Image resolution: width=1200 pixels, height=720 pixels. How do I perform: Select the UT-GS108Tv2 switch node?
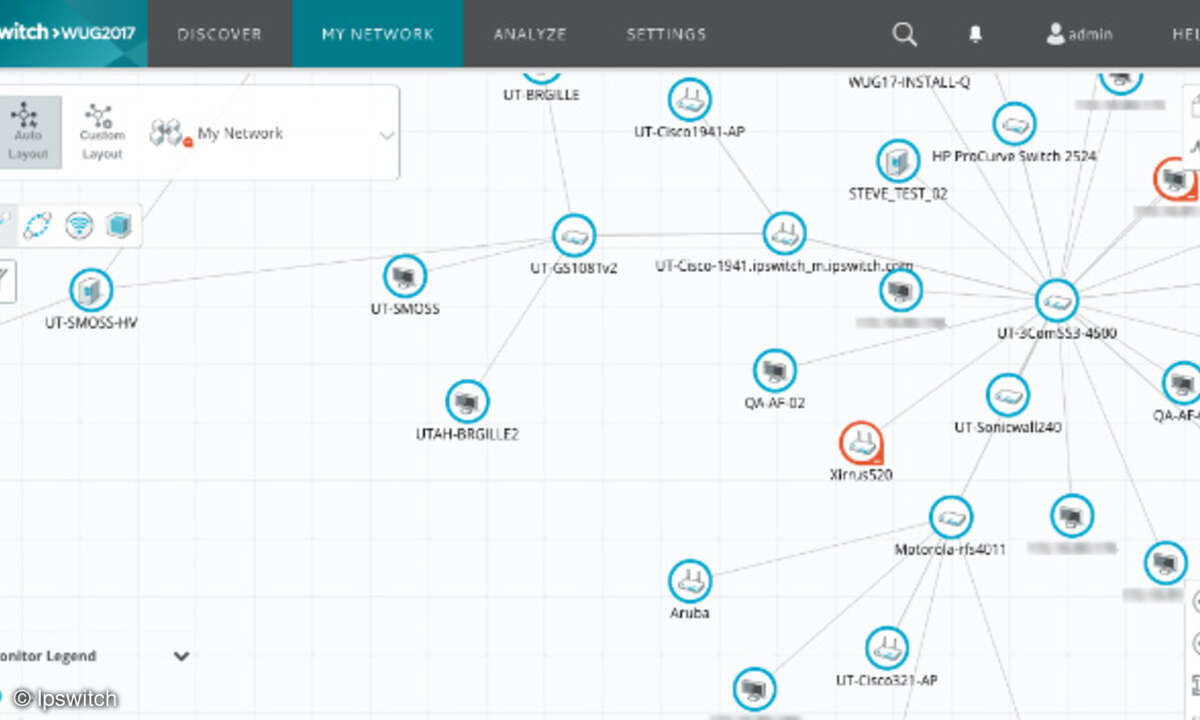click(x=574, y=236)
